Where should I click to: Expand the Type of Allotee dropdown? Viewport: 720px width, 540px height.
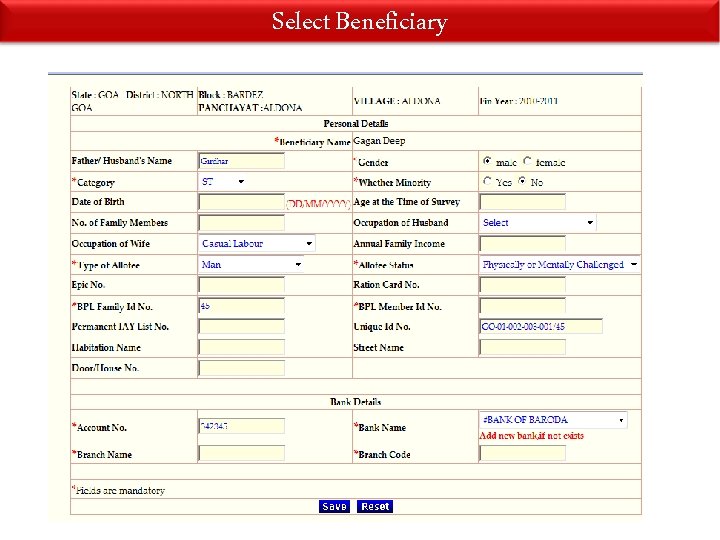coord(251,264)
